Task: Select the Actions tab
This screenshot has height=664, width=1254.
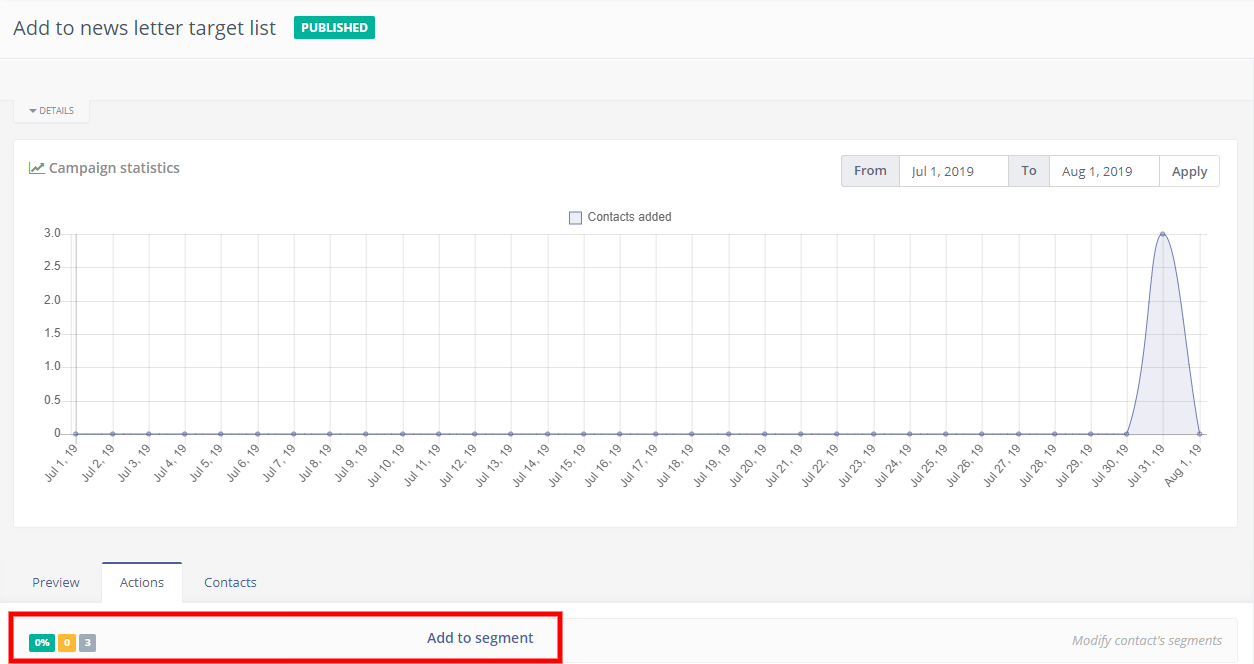Action: [x=141, y=582]
